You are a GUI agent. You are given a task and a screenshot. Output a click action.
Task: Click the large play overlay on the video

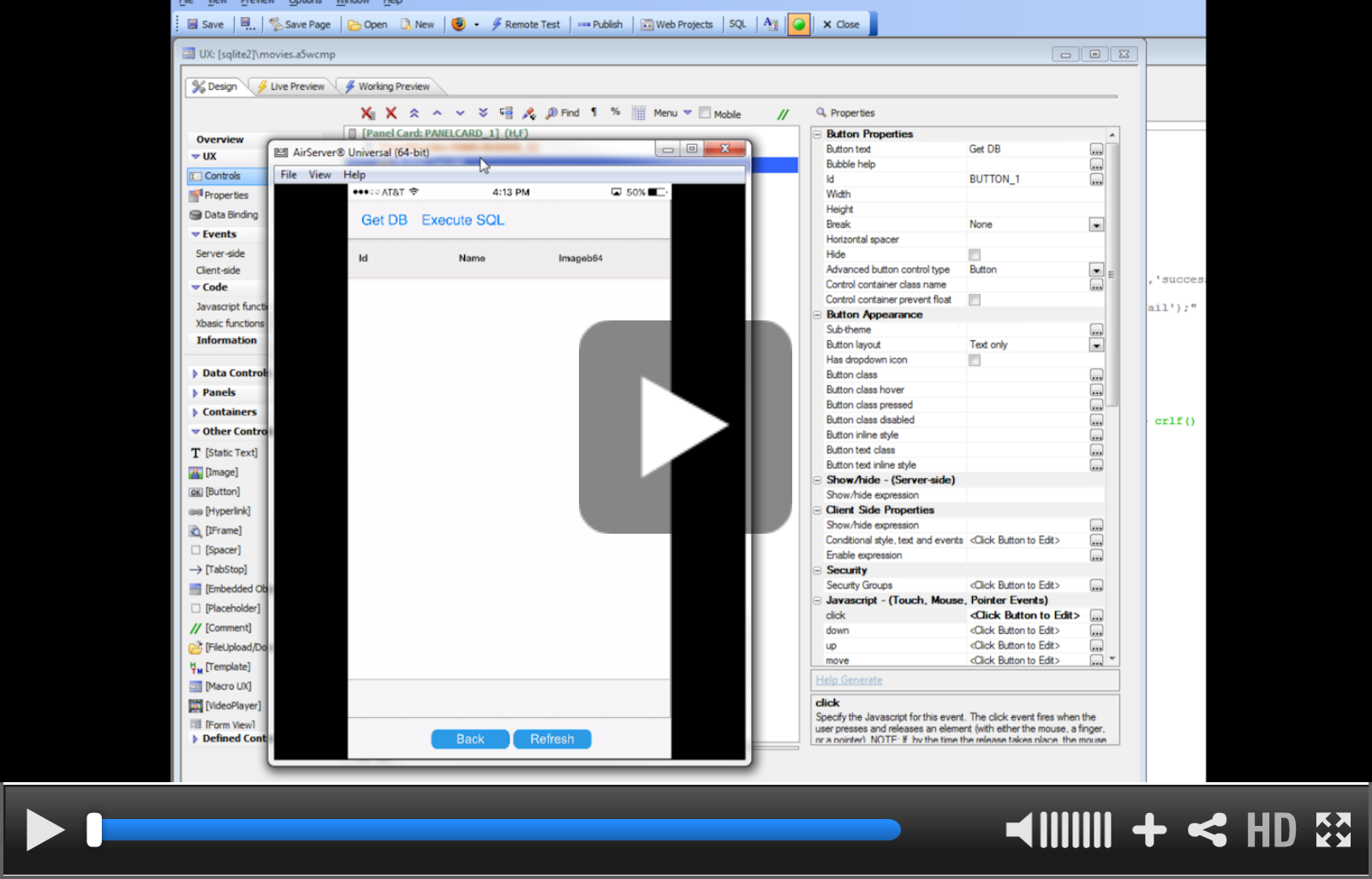coord(685,427)
